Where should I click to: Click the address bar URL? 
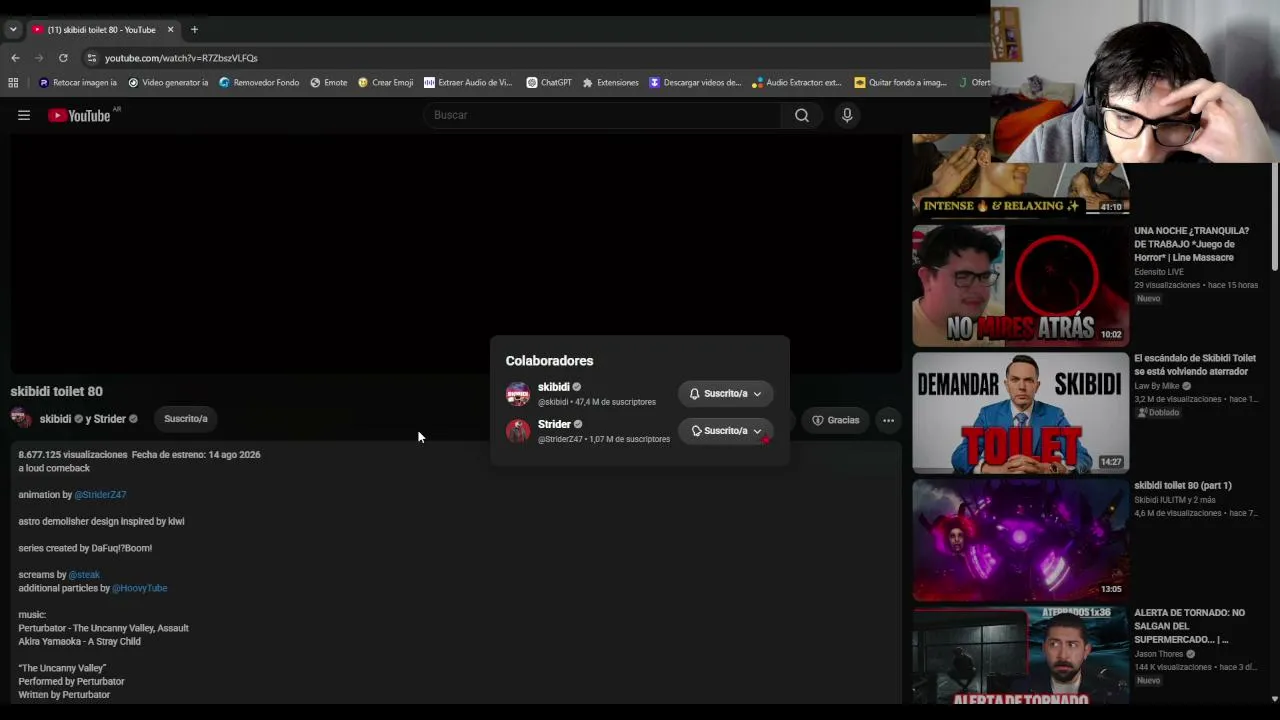[181, 58]
